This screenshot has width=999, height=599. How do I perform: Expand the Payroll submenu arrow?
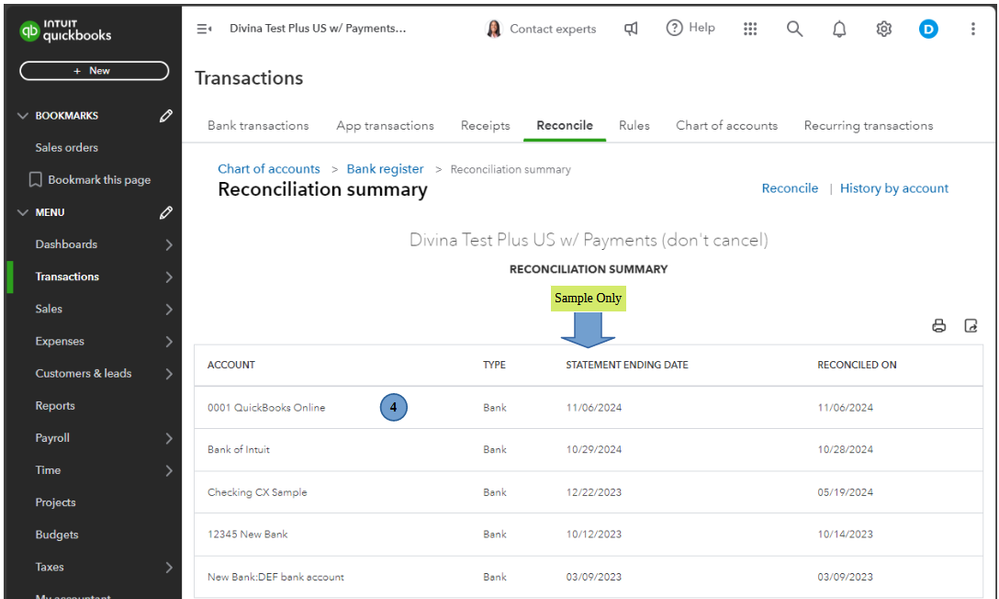pos(168,438)
